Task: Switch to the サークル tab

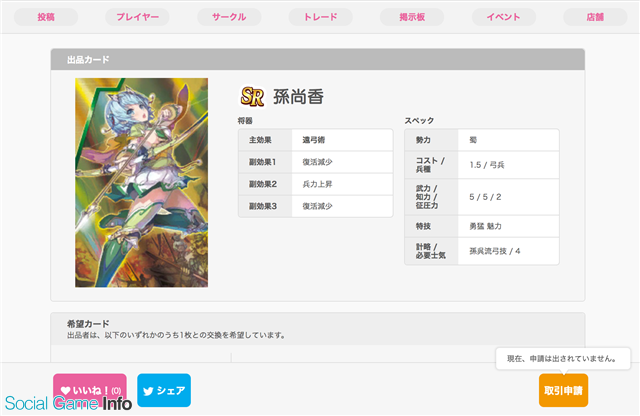Action: tap(229, 17)
